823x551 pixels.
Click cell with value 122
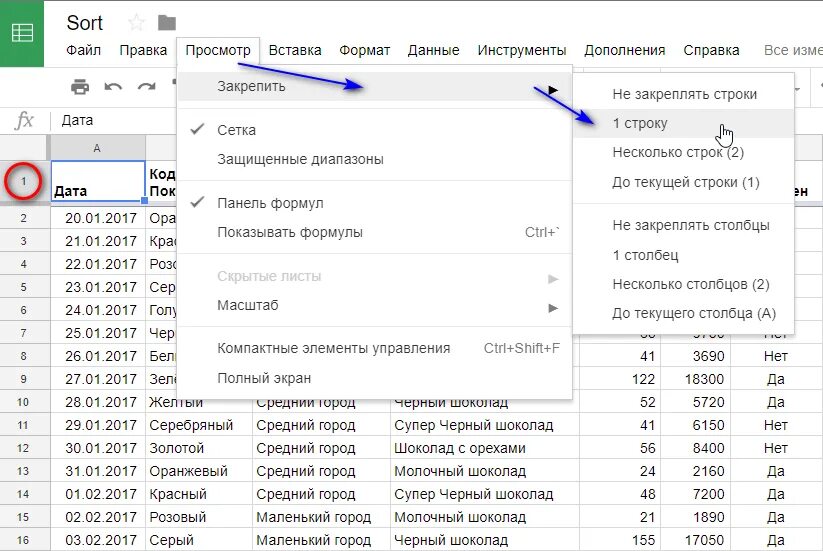click(x=620, y=379)
